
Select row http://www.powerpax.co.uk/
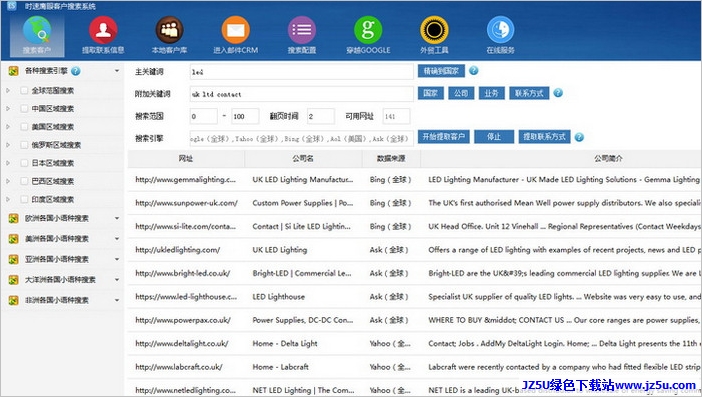tap(415, 320)
